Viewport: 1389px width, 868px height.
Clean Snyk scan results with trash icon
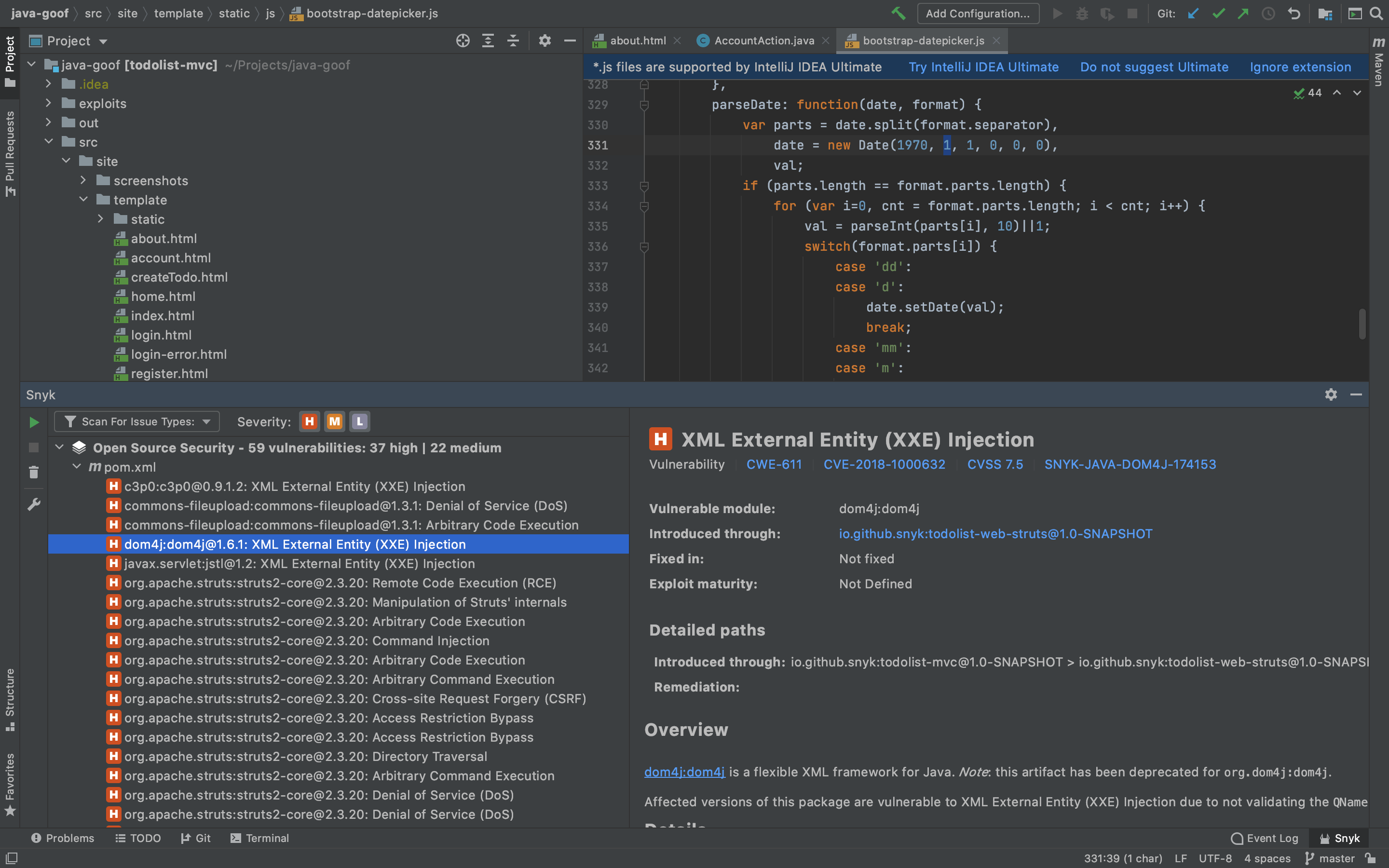pyautogui.click(x=33, y=472)
